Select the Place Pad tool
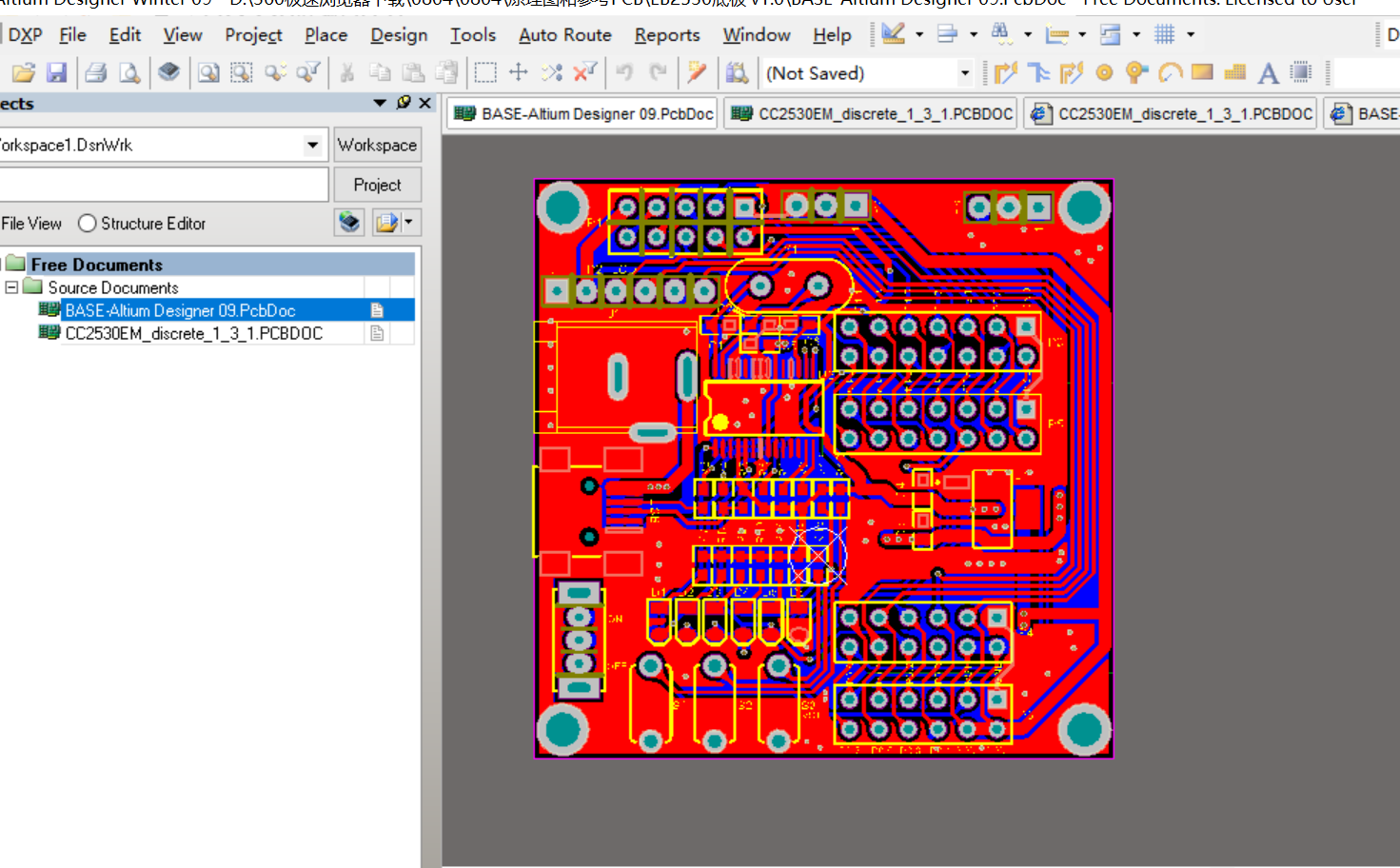The width and height of the screenshot is (1400, 868). pos(1104,72)
